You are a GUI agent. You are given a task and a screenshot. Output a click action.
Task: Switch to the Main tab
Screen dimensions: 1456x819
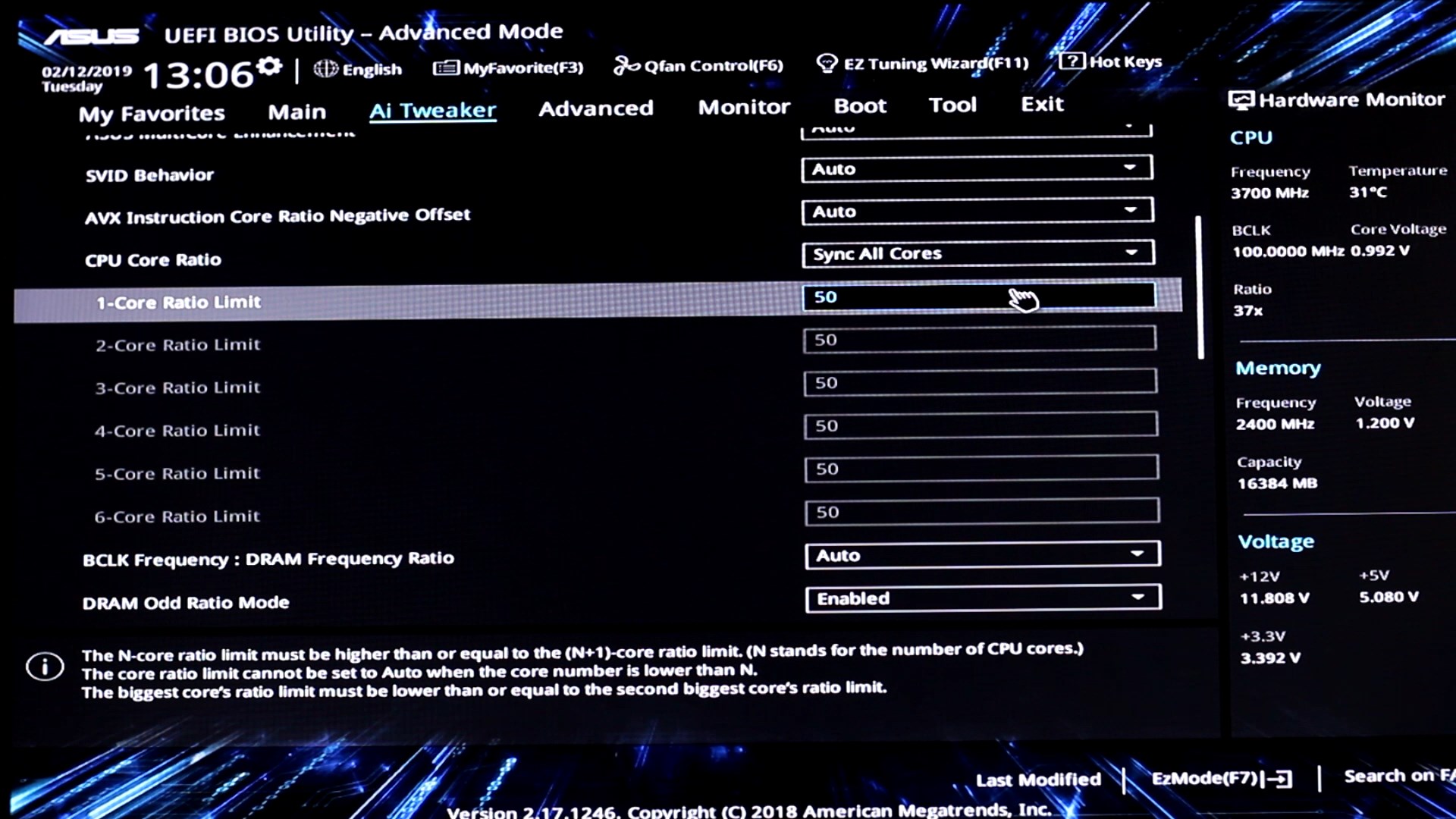[x=297, y=112]
